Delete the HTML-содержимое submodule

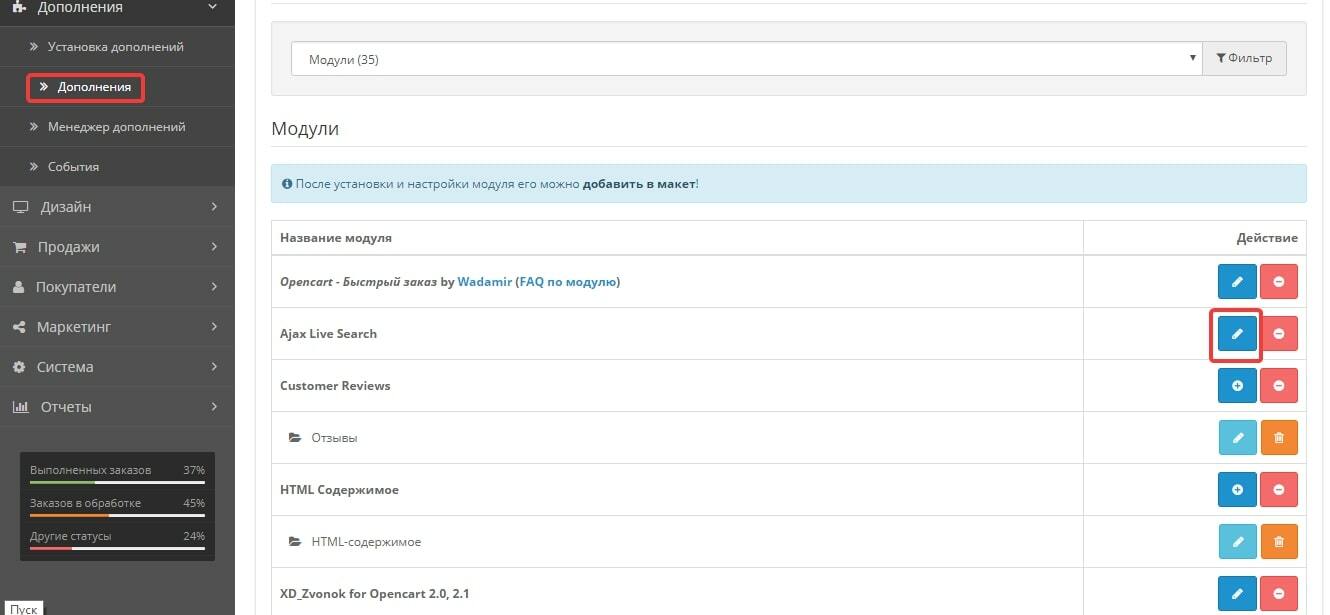[x=1278, y=542]
